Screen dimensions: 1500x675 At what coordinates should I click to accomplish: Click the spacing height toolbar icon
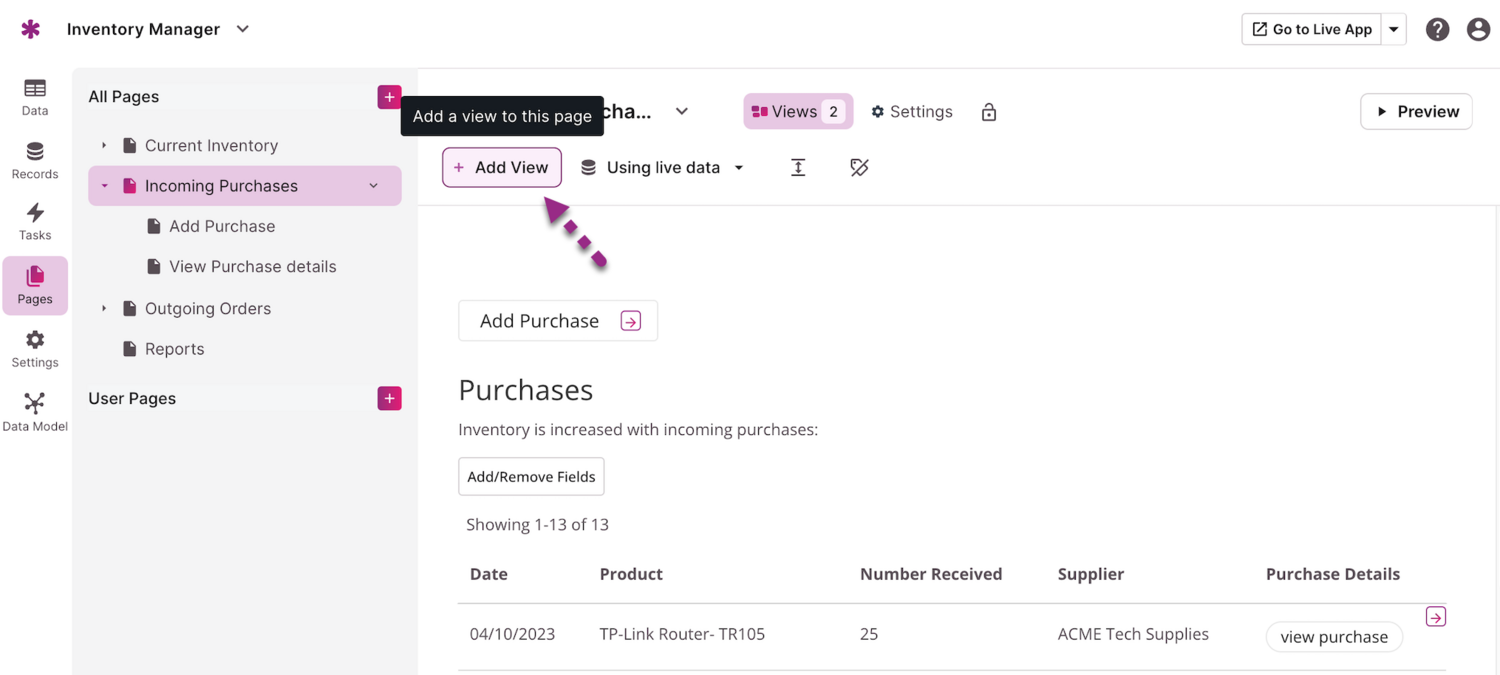point(798,167)
